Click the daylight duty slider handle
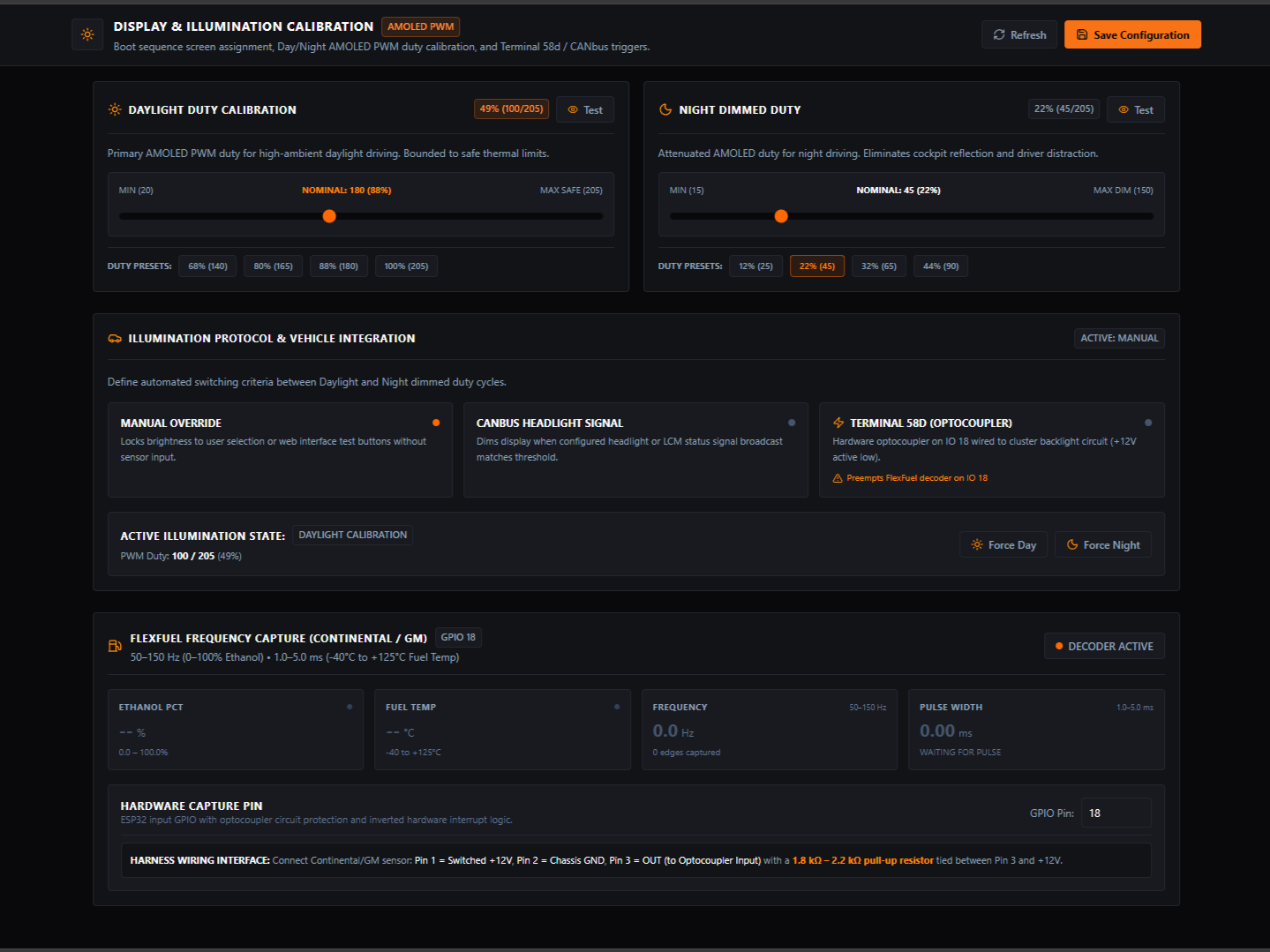The height and width of the screenshot is (952, 1270). 329,216
